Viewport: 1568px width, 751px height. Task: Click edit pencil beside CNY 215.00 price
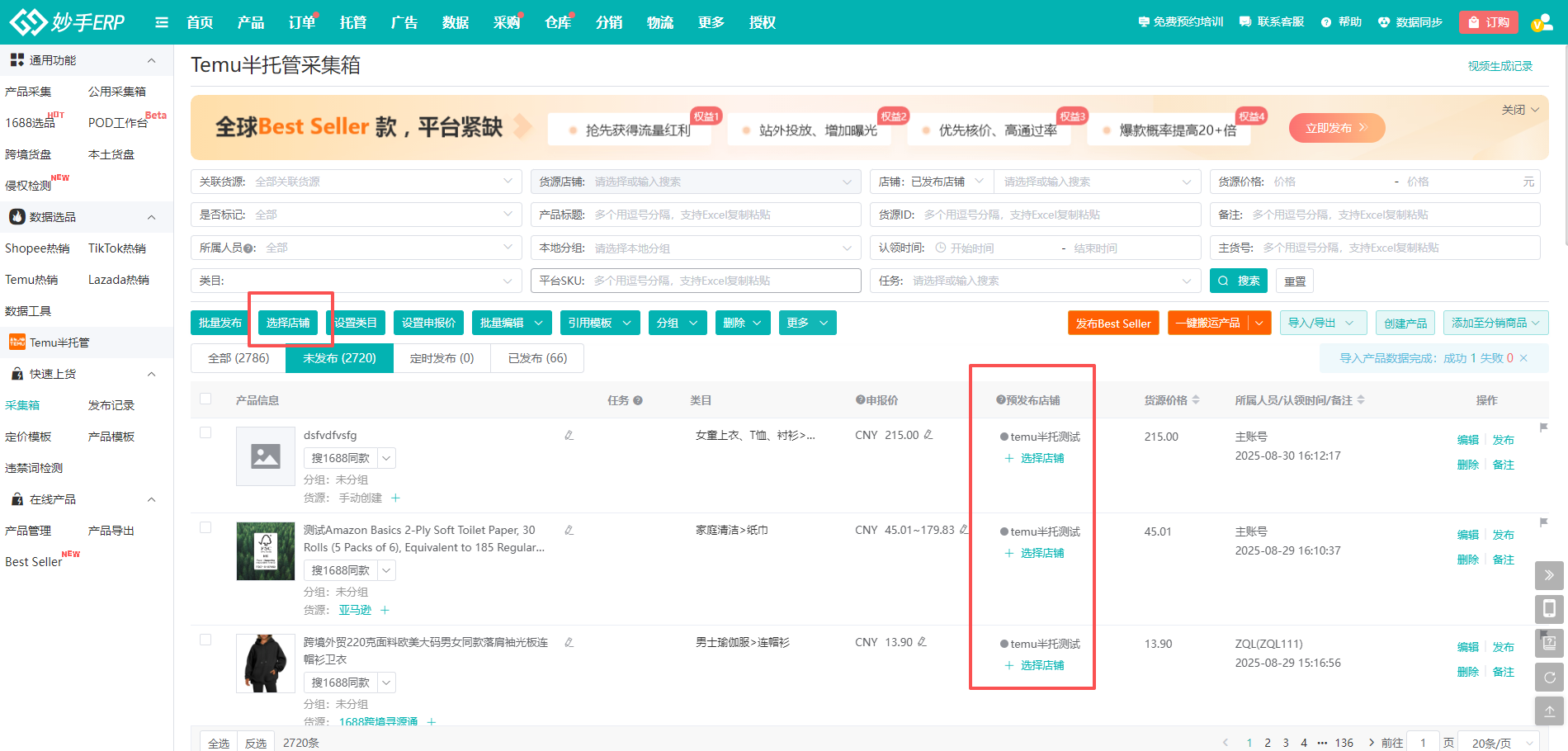pyautogui.click(x=928, y=434)
